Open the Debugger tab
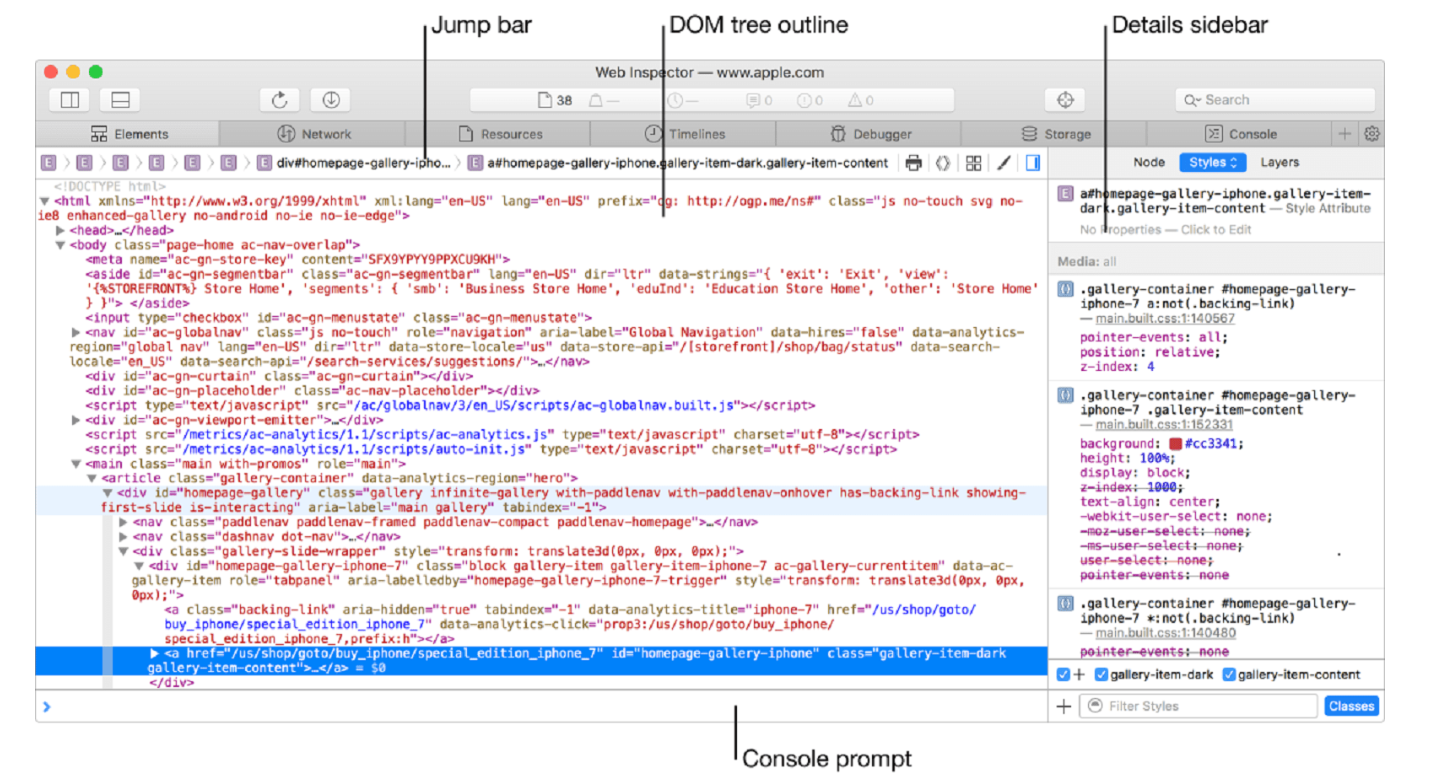 (870, 134)
